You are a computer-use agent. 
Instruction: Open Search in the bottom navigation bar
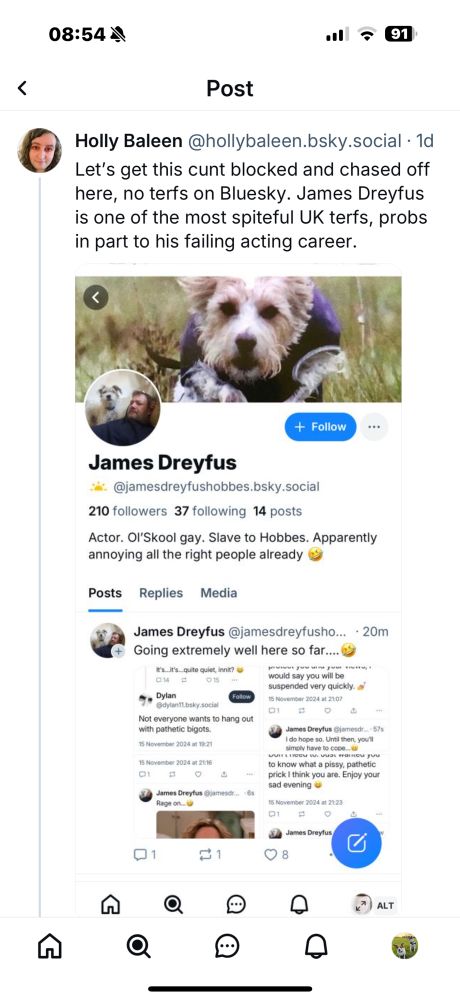(x=138, y=946)
